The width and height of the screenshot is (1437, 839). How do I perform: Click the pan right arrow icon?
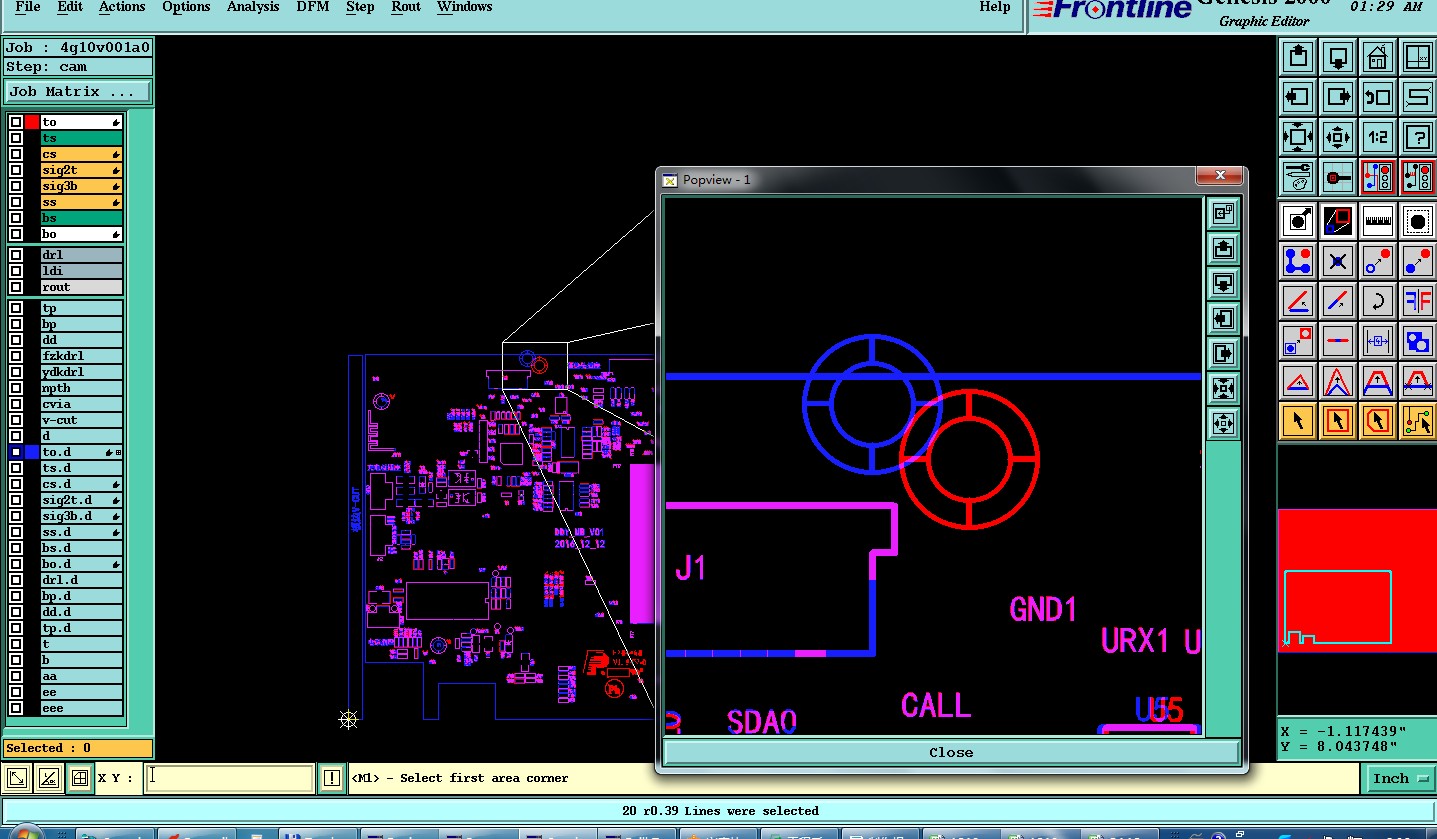click(x=1338, y=97)
